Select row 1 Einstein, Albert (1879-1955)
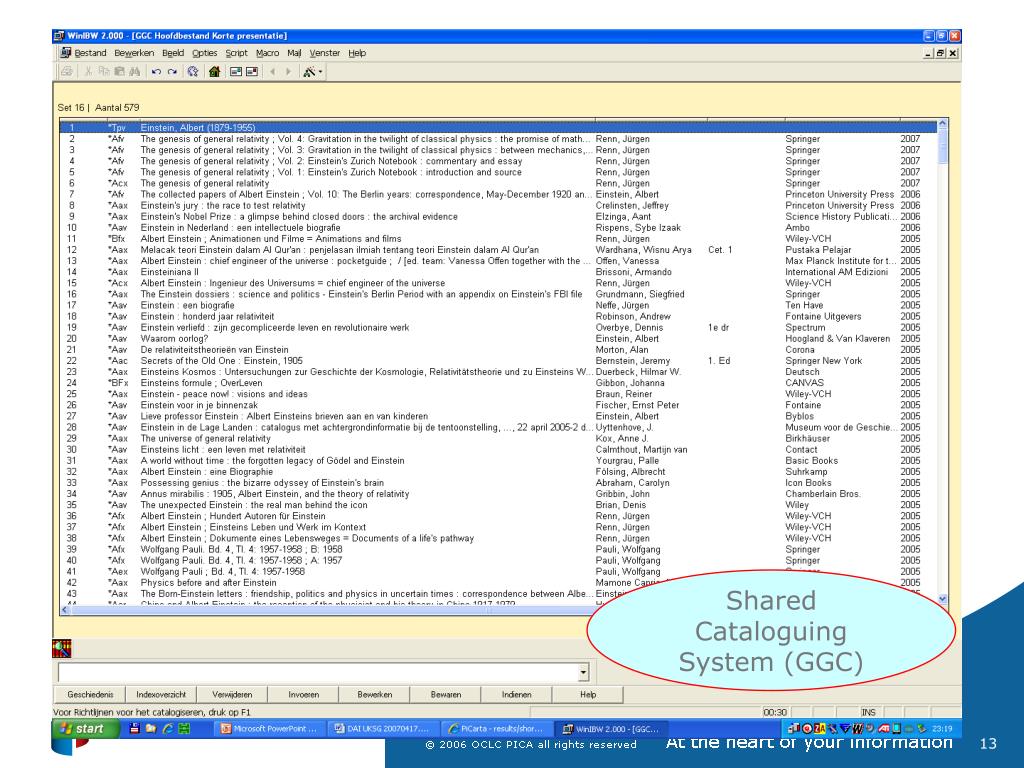Image resolution: width=1024 pixels, height=768 pixels. [498, 127]
